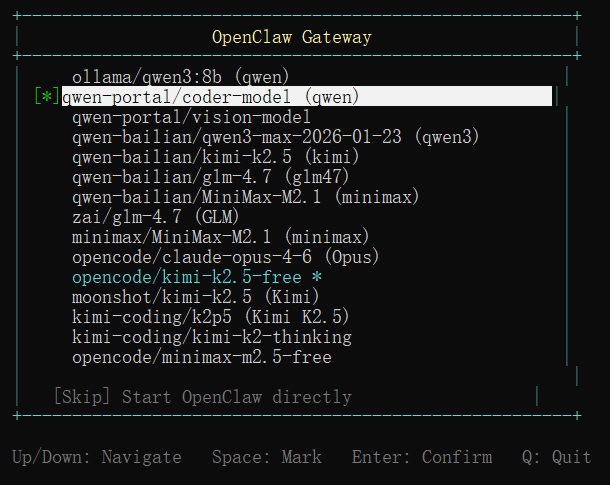This screenshot has width=610, height=485.
Task: Select kimi-coding/k2p5 (Kimi K2.5) row
Action: pyautogui.click(x=210, y=317)
